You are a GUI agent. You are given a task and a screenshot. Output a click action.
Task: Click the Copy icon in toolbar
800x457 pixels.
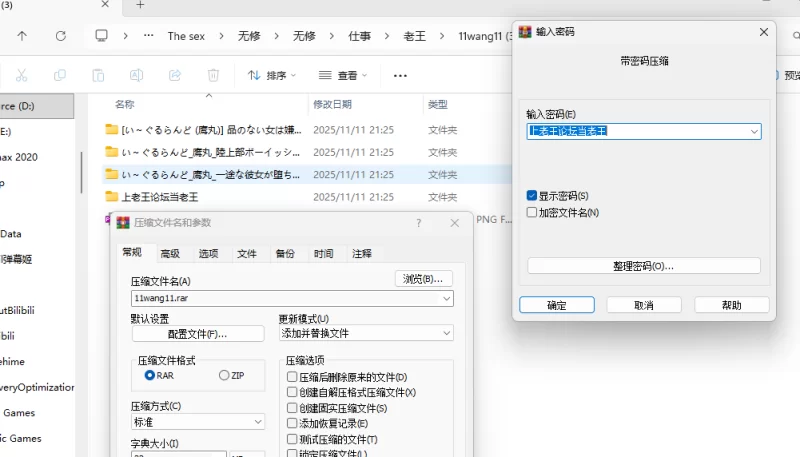pyautogui.click(x=60, y=75)
